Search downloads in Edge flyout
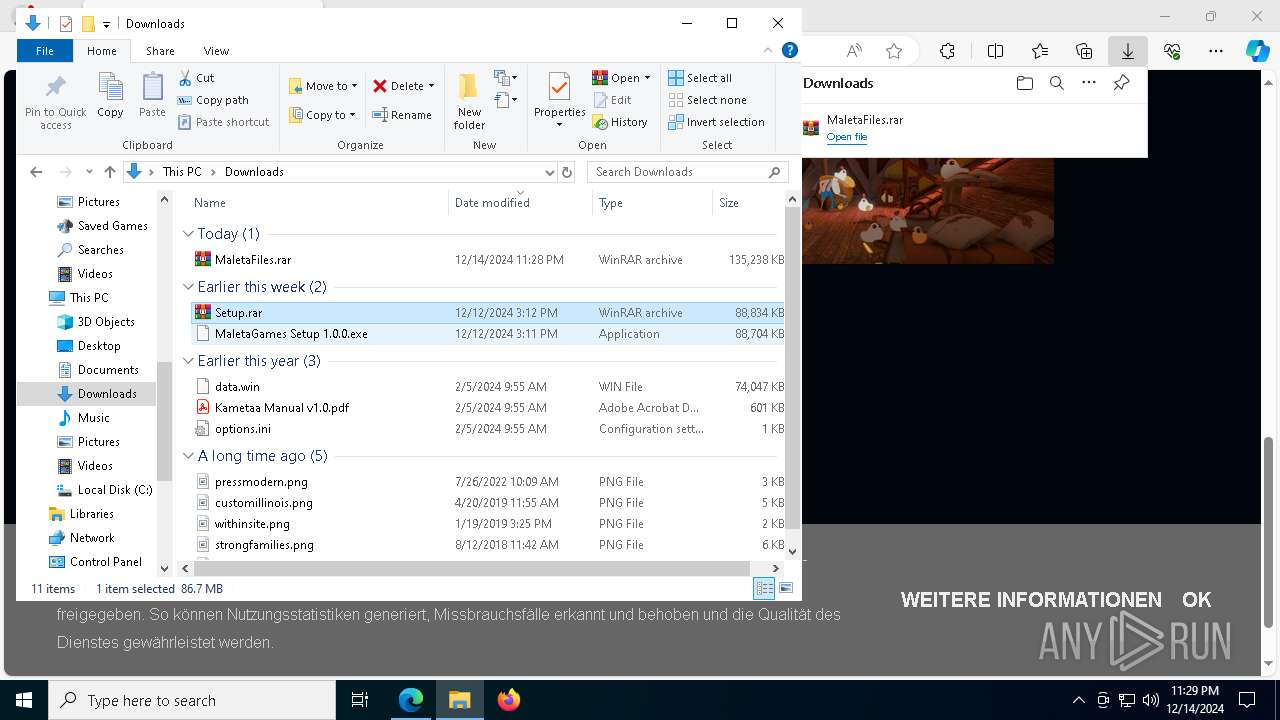Image resolution: width=1280 pixels, height=720 pixels. (1057, 83)
